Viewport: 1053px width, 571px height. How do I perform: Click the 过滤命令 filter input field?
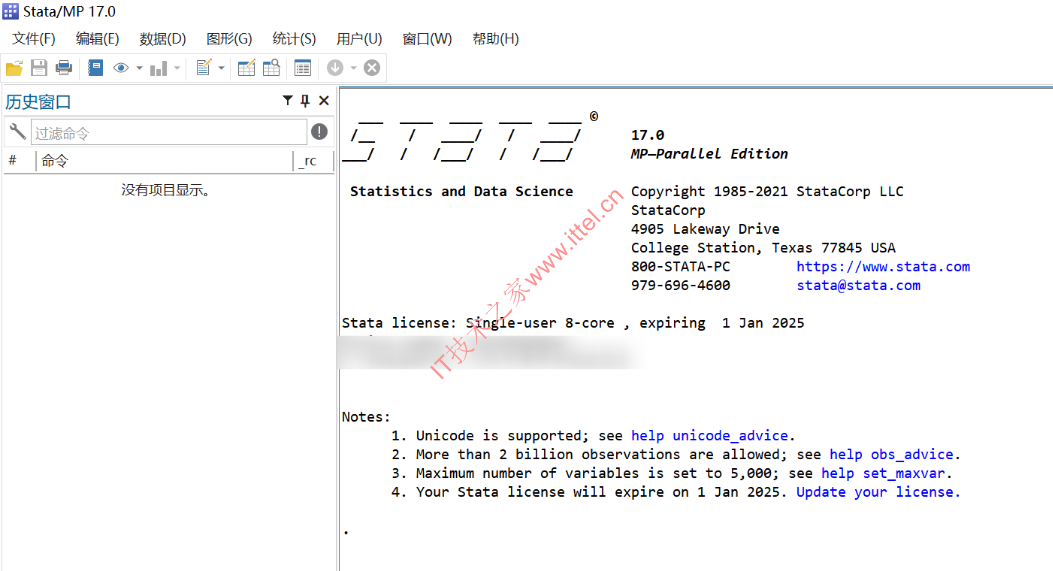(x=168, y=132)
